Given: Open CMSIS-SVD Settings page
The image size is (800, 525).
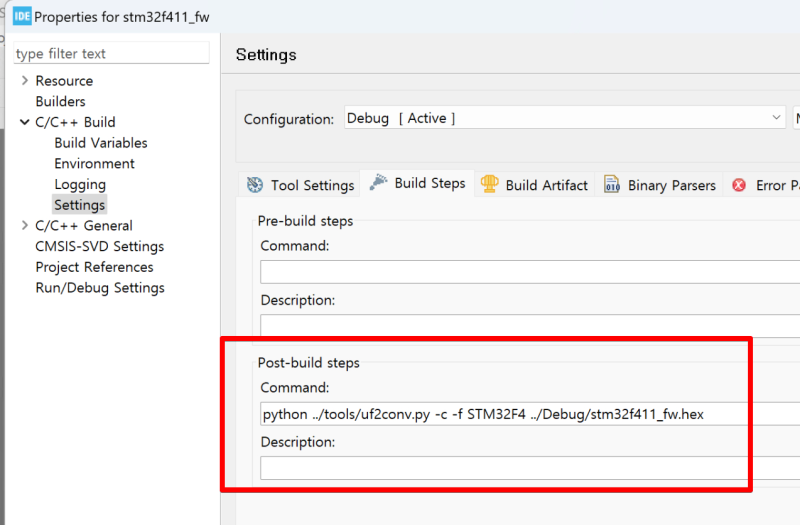Looking at the screenshot, I should pos(99,246).
